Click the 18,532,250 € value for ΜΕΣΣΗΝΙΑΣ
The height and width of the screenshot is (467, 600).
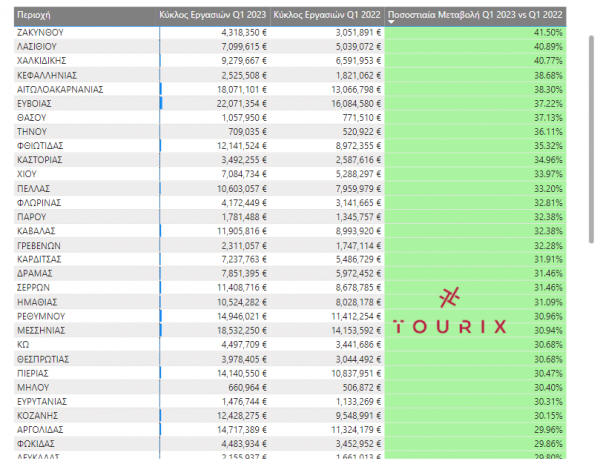231,329
